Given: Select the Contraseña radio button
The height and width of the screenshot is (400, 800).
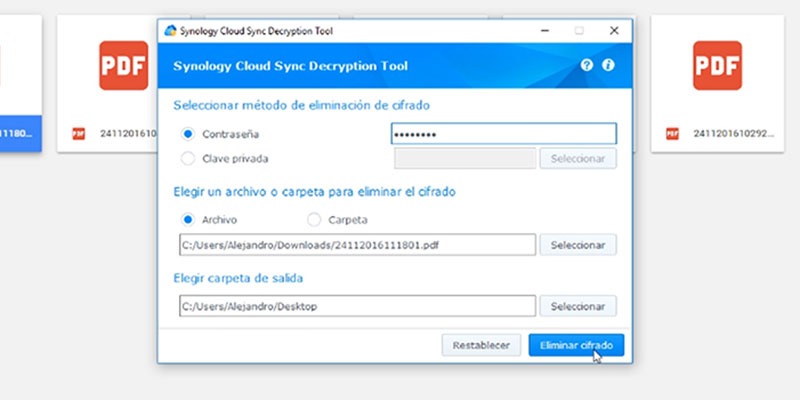Looking at the screenshot, I should pos(188,134).
